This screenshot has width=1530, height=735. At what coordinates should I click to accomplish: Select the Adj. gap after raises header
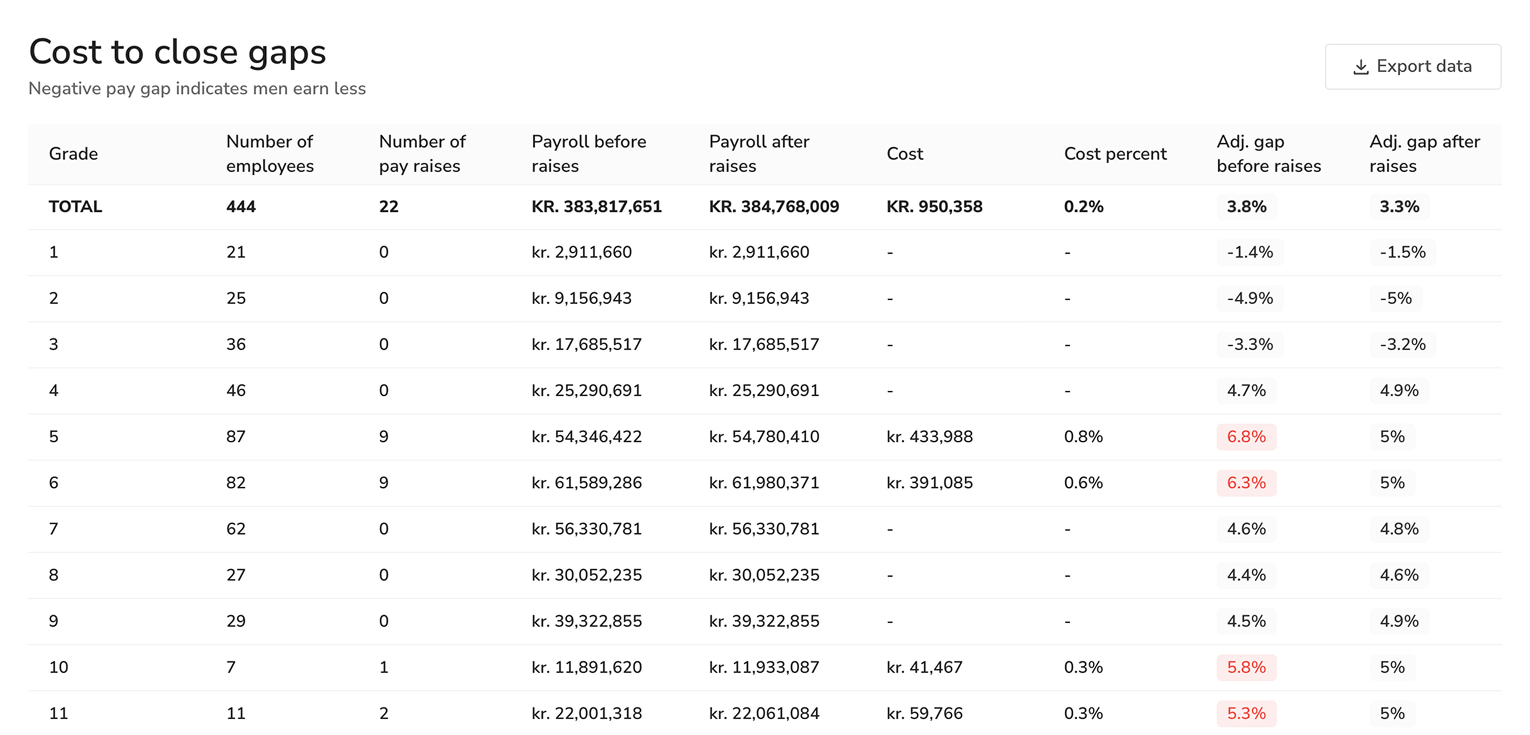pyautogui.click(x=1424, y=154)
